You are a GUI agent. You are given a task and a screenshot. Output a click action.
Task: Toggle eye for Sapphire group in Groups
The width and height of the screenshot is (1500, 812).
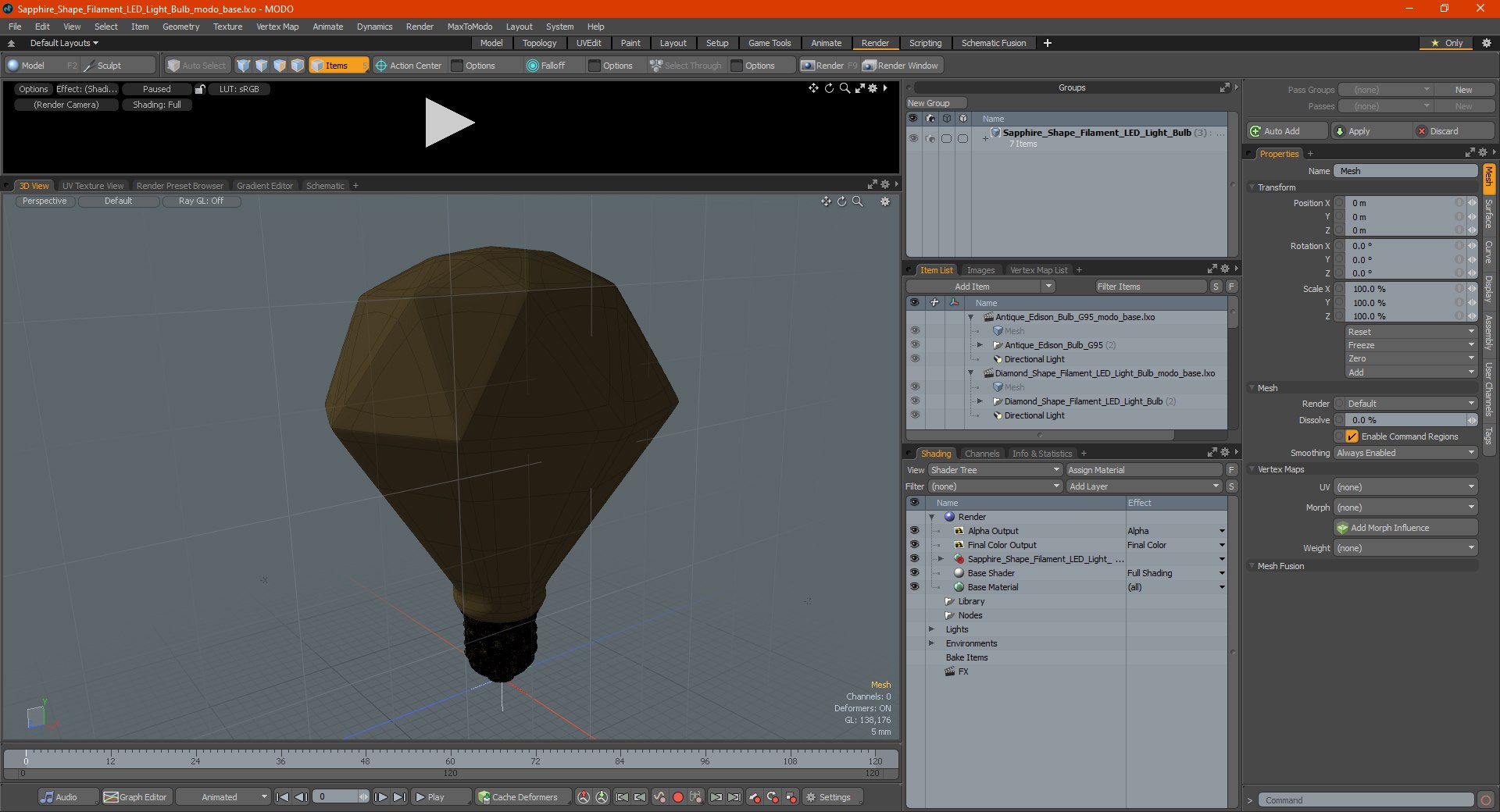[x=912, y=138]
